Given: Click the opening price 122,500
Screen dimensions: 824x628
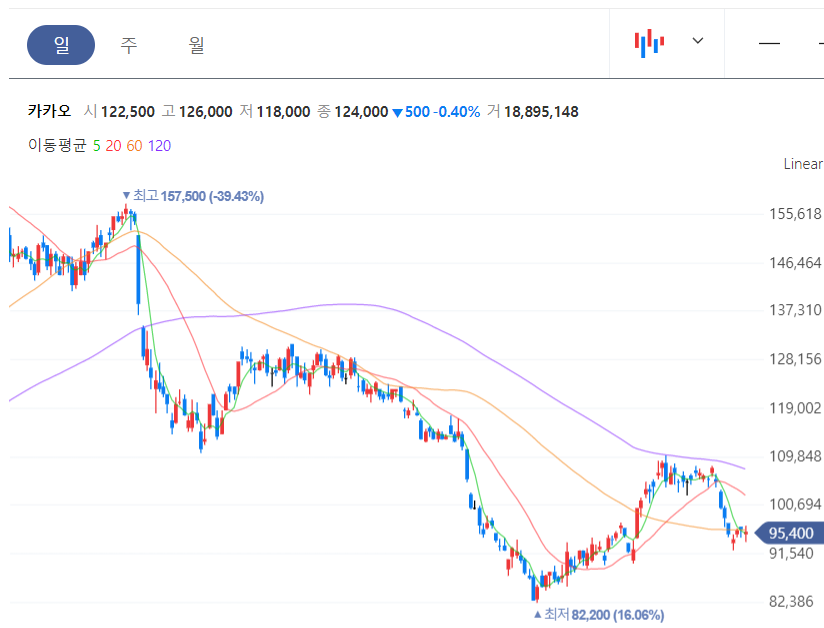Looking at the screenshot, I should click(x=128, y=112).
